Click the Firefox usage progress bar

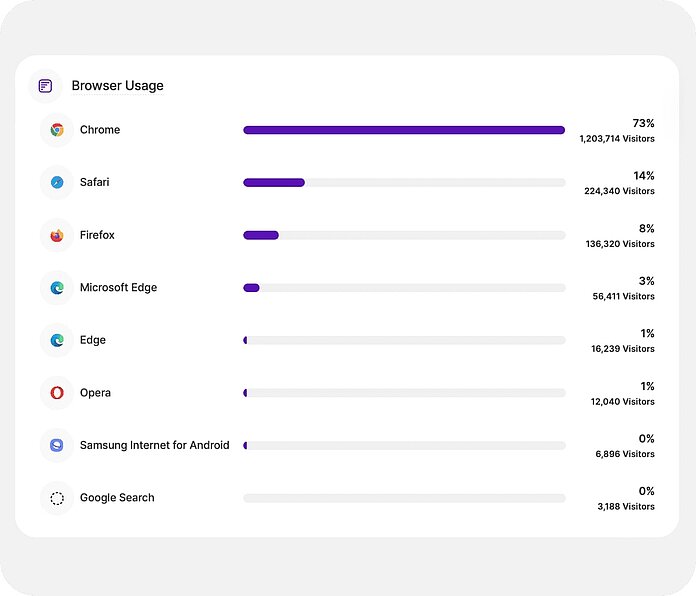pyautogui.click(x=404, y=235)
